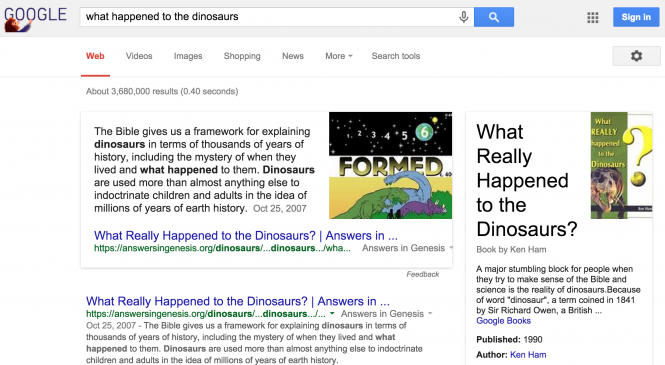Image resolution: width=665 pixels, height=365 pixels.
Task: Click the blue magnifier search button
Action: [x=494, y=17]
